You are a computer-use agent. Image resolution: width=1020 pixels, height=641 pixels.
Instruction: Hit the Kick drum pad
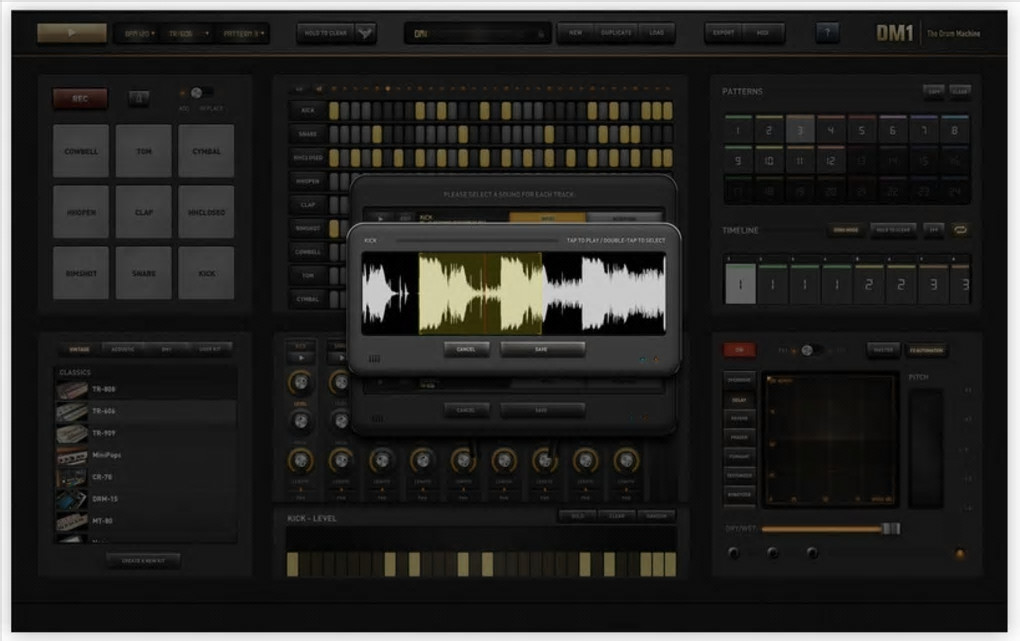206,273
